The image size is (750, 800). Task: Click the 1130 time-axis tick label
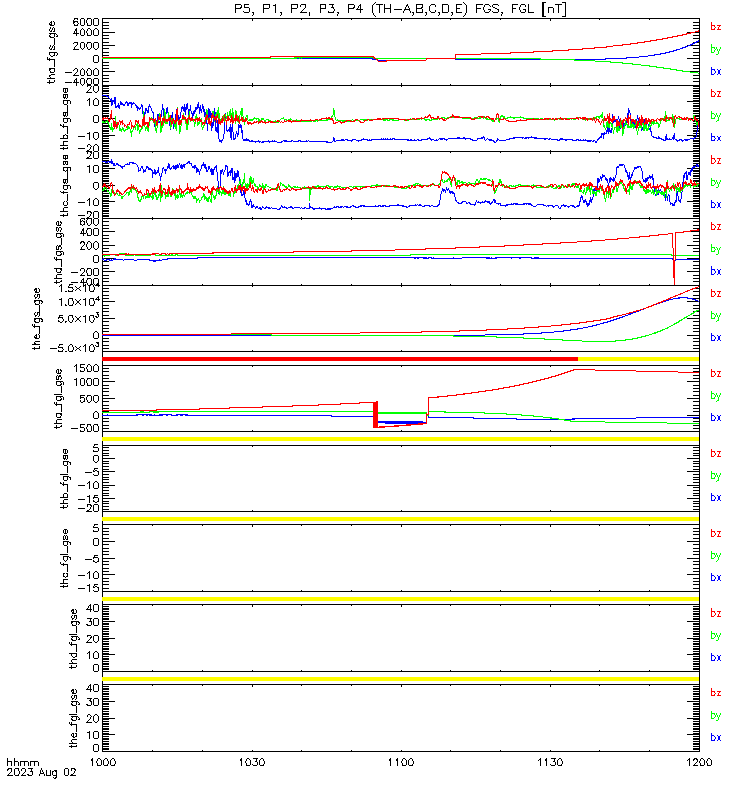(550, 763)
